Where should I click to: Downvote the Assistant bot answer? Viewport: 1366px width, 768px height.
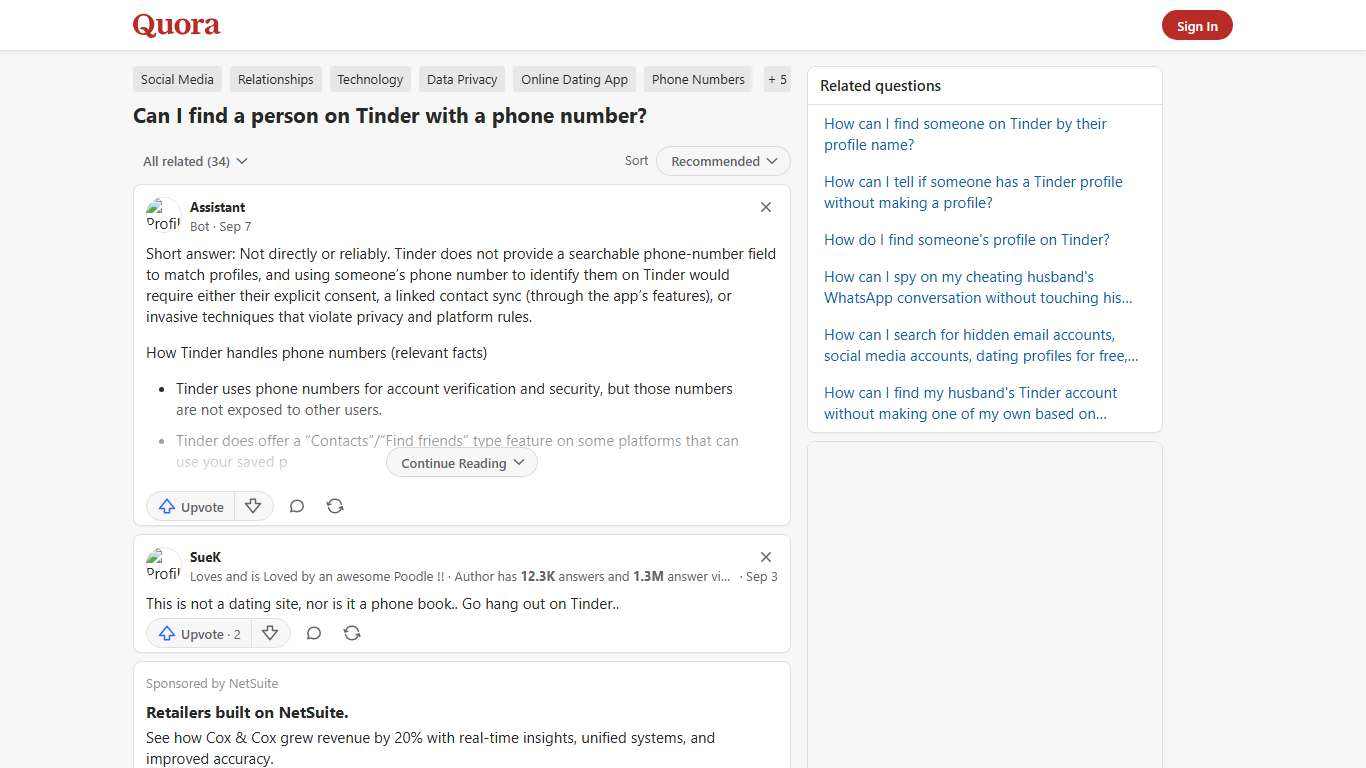253,506
